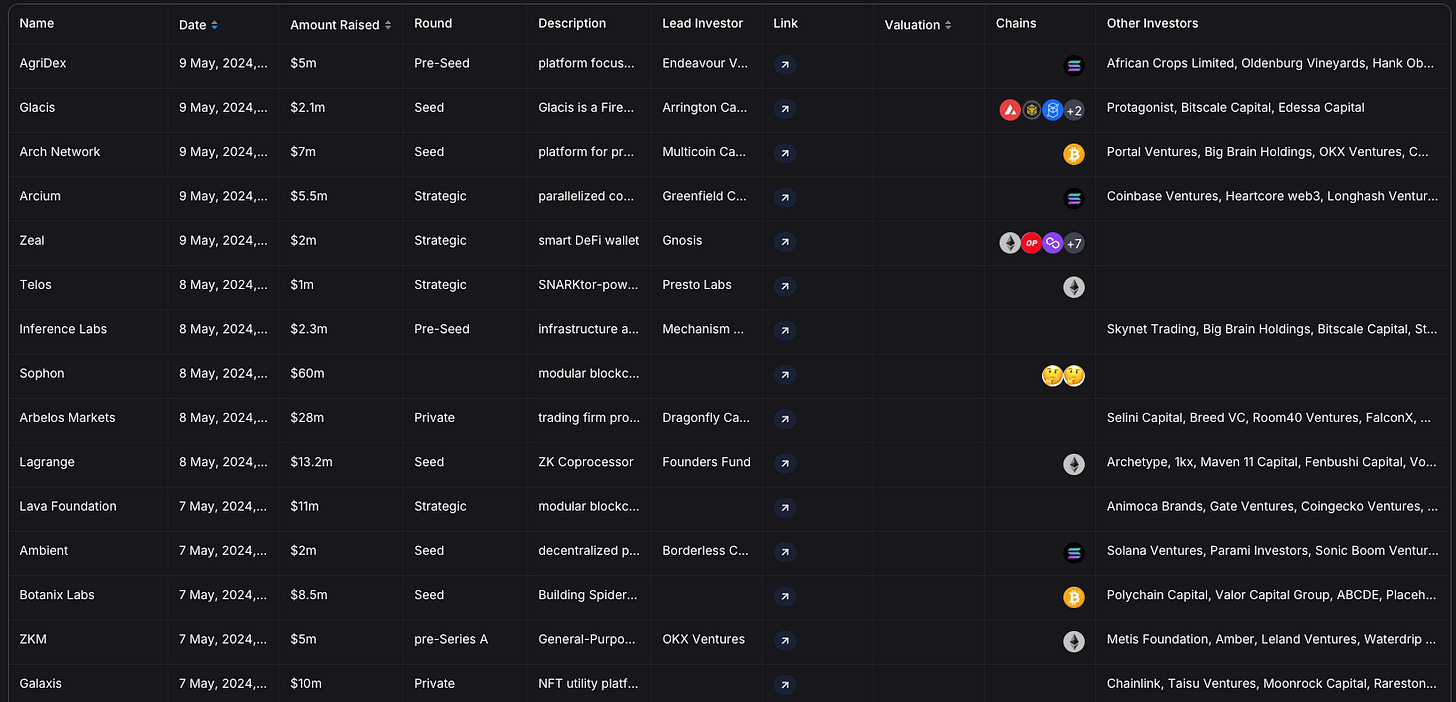
Task: Click the smart DeFi wallet description cell
Action: 589,240
